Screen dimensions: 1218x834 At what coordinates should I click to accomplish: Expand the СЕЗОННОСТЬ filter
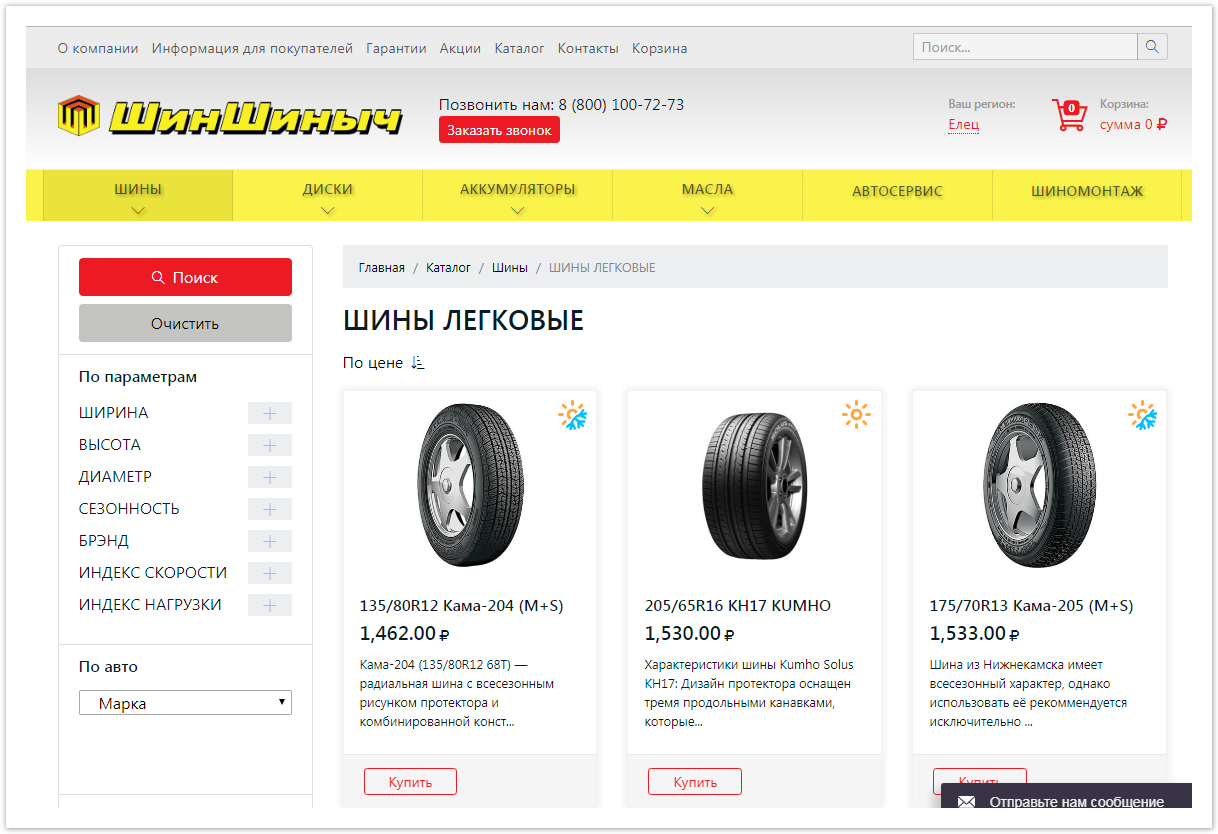(270, 509)
